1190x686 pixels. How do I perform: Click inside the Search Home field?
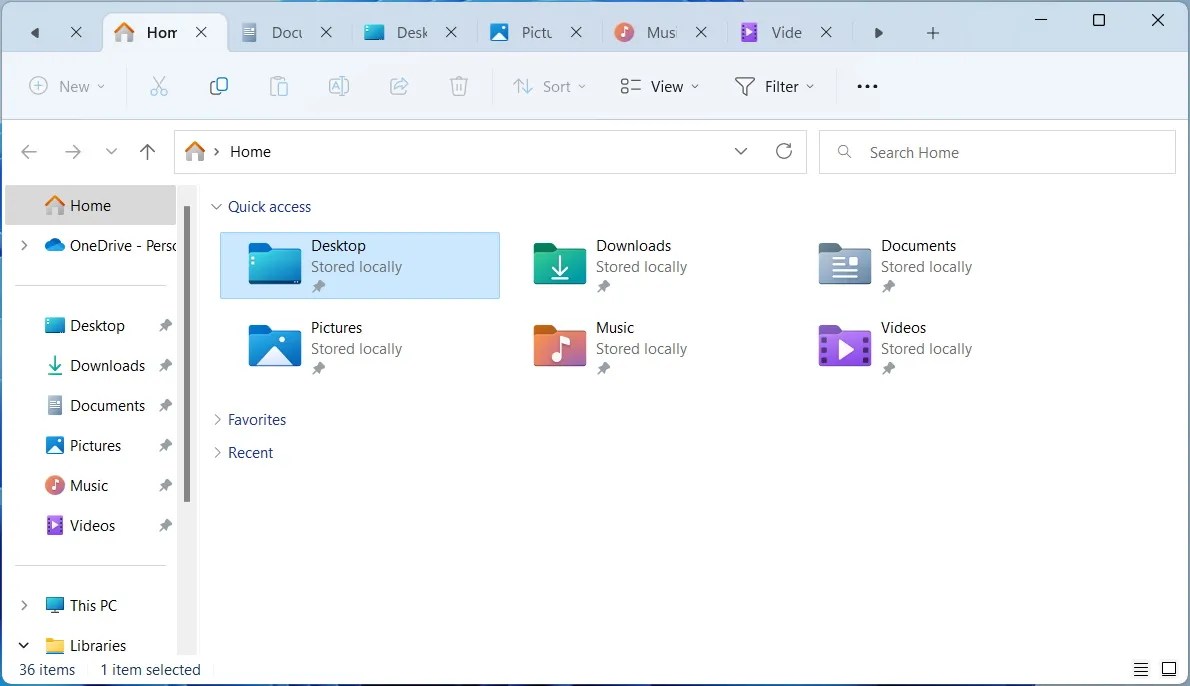tap(997, 151)
